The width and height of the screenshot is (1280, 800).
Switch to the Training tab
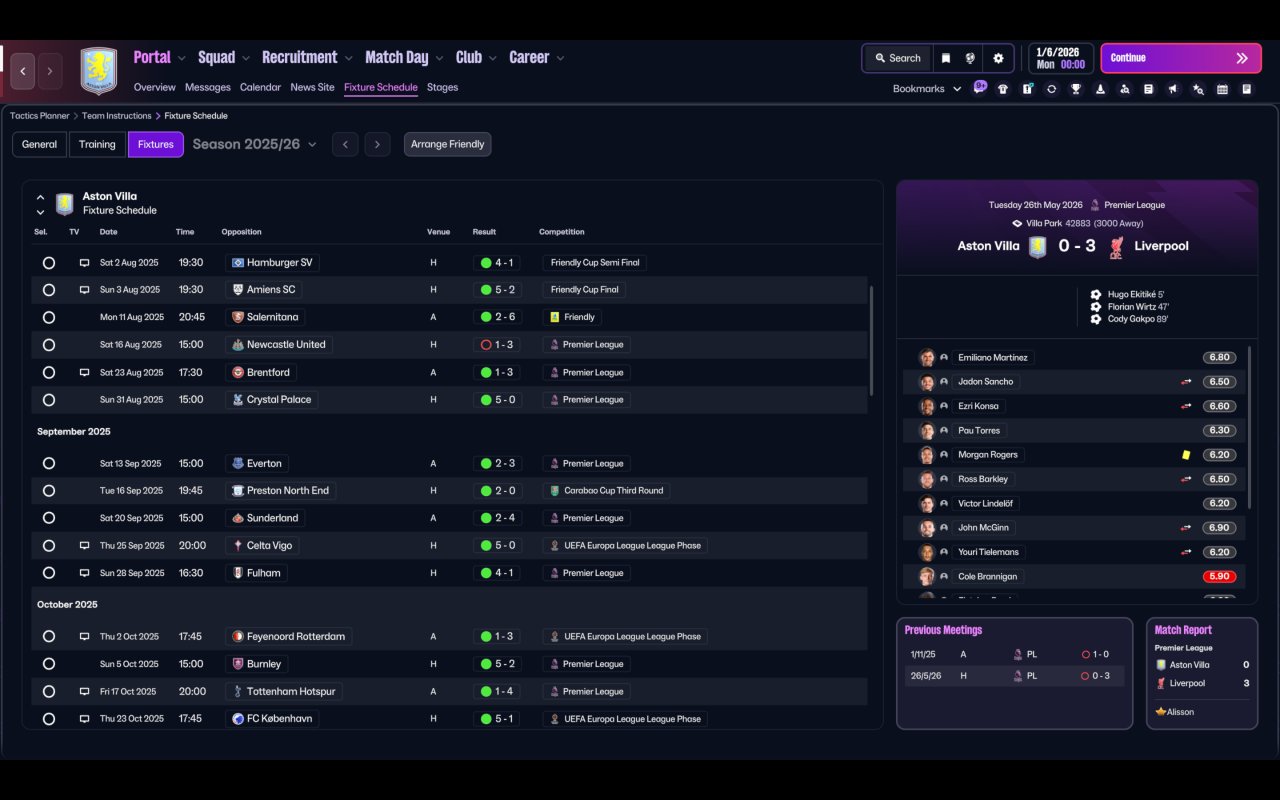pyautogui.click(x=97, y=145)
